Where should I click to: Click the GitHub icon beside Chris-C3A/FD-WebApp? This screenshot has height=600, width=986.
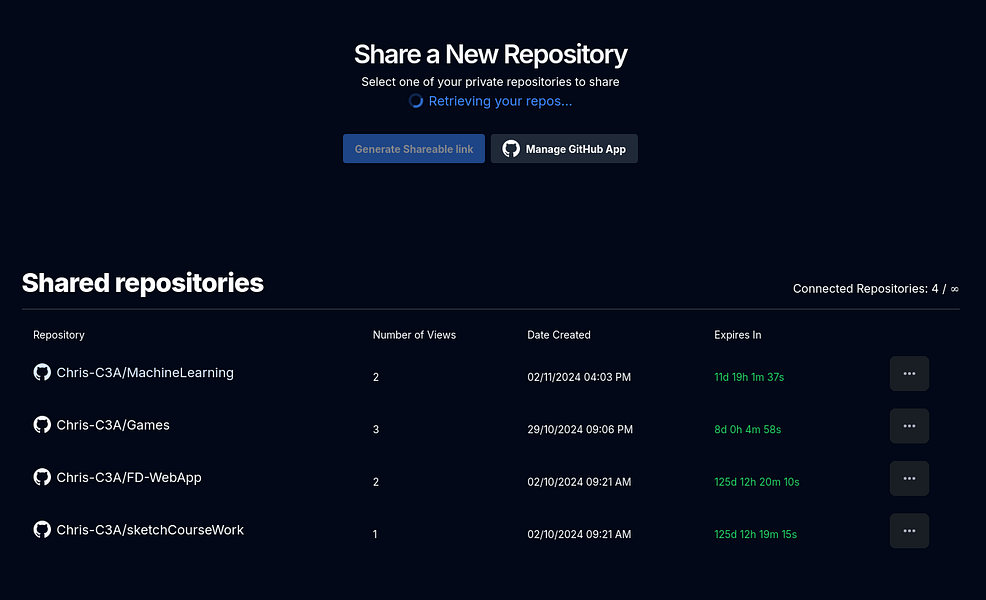[42, 477]
